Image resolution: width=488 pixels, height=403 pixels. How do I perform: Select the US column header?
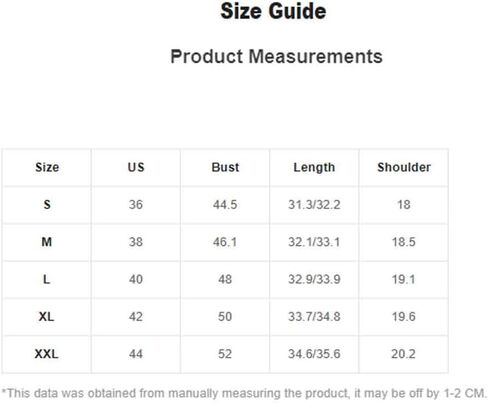pyautogui.click(x=136, y=167)
